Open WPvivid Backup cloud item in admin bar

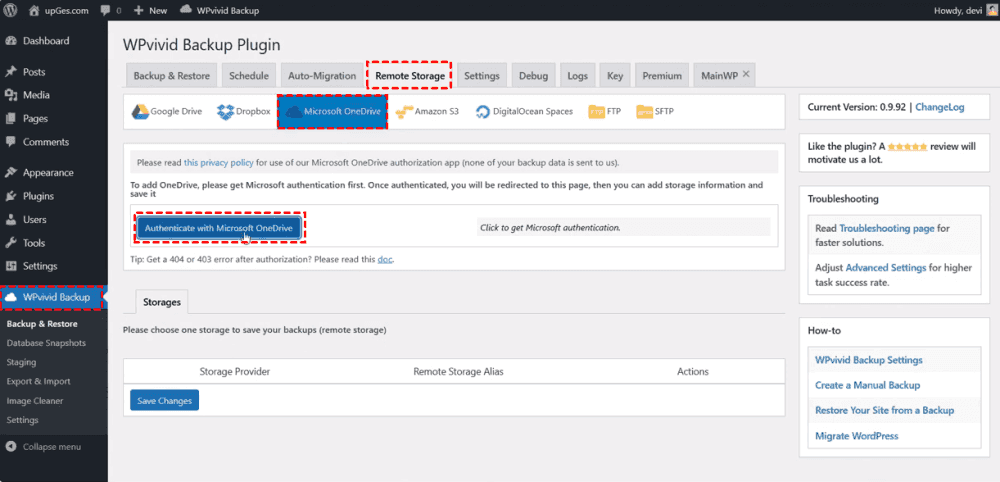click(219, 11)
